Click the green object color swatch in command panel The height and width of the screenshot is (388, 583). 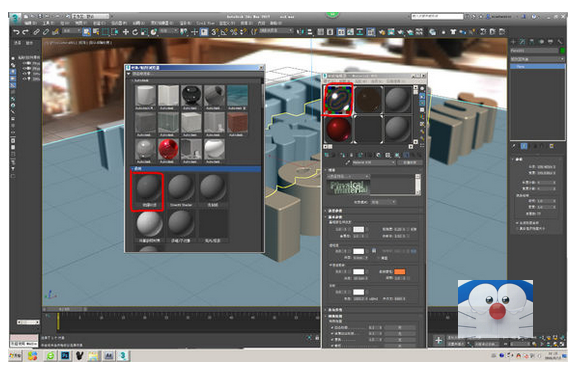point(563,51)
